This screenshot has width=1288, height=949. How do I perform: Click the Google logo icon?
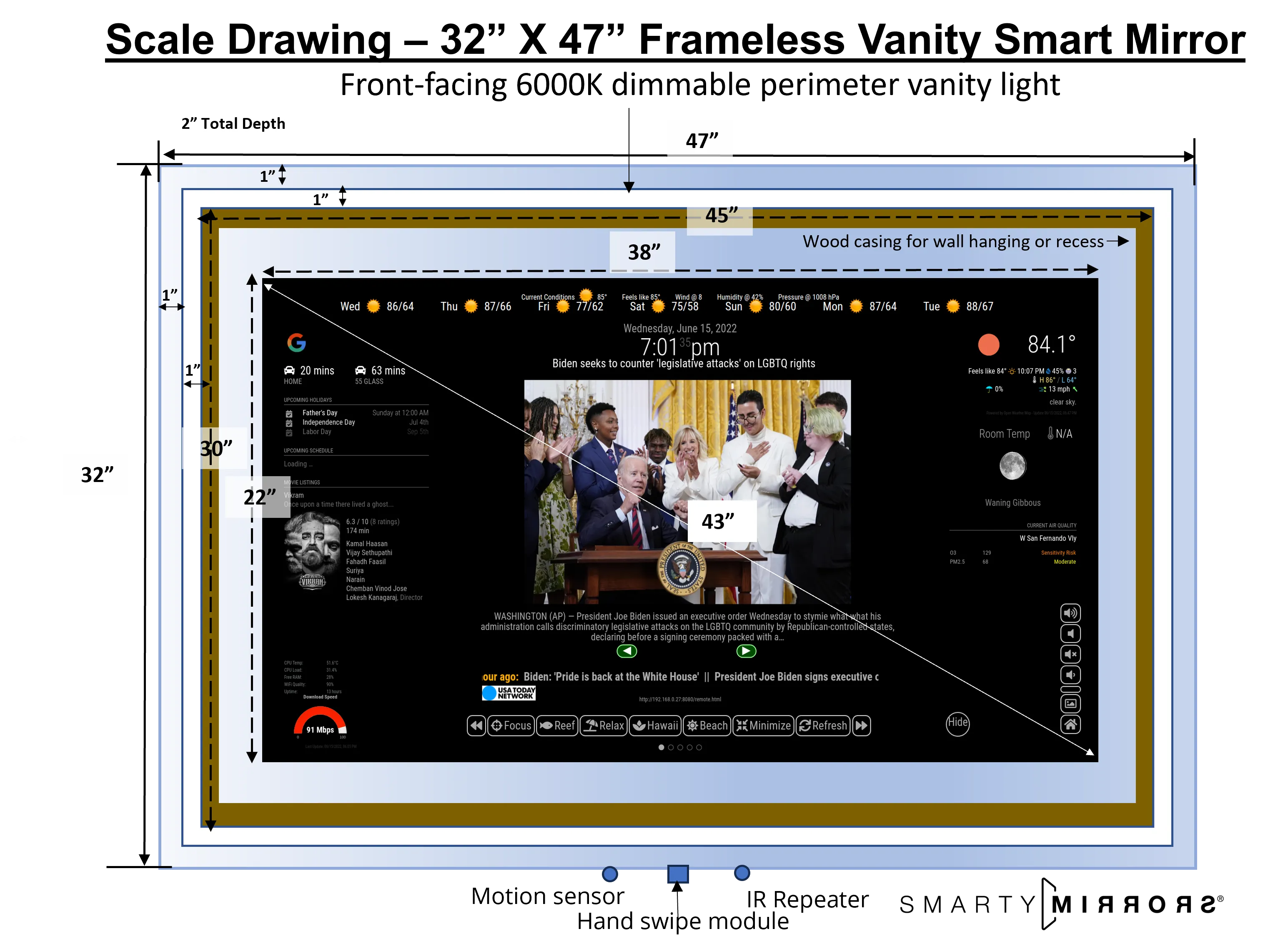point(296,343)
